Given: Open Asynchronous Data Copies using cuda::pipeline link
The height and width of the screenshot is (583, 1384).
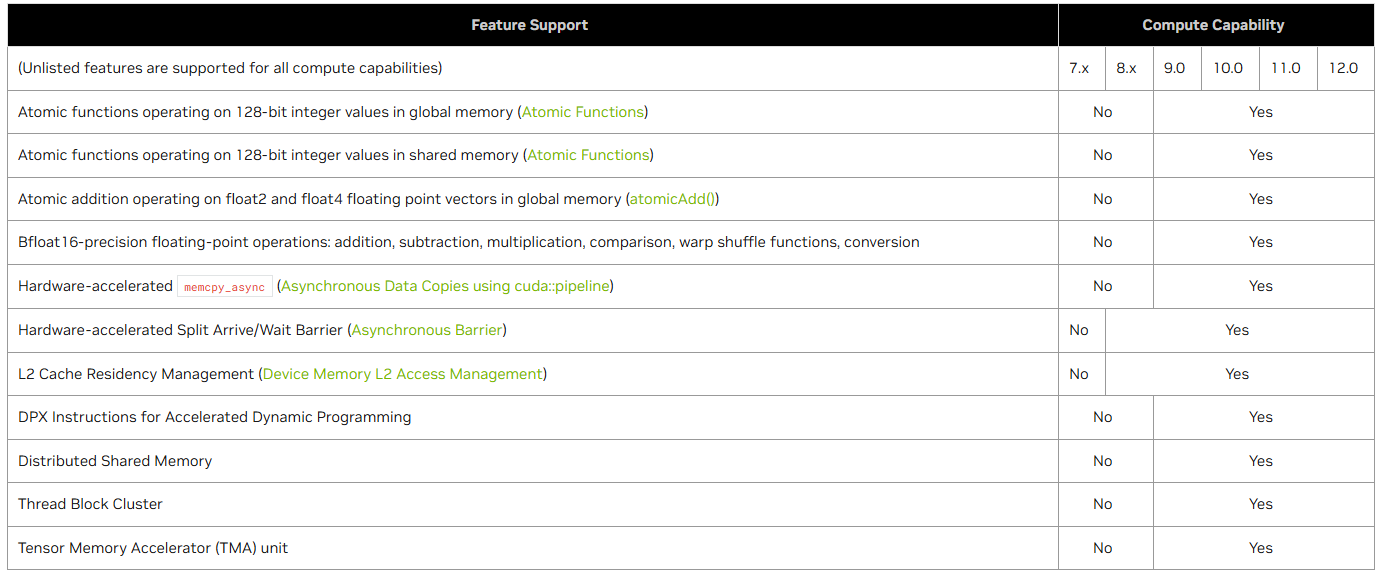Looking at the screenshot, I should [x=445, y=286].
